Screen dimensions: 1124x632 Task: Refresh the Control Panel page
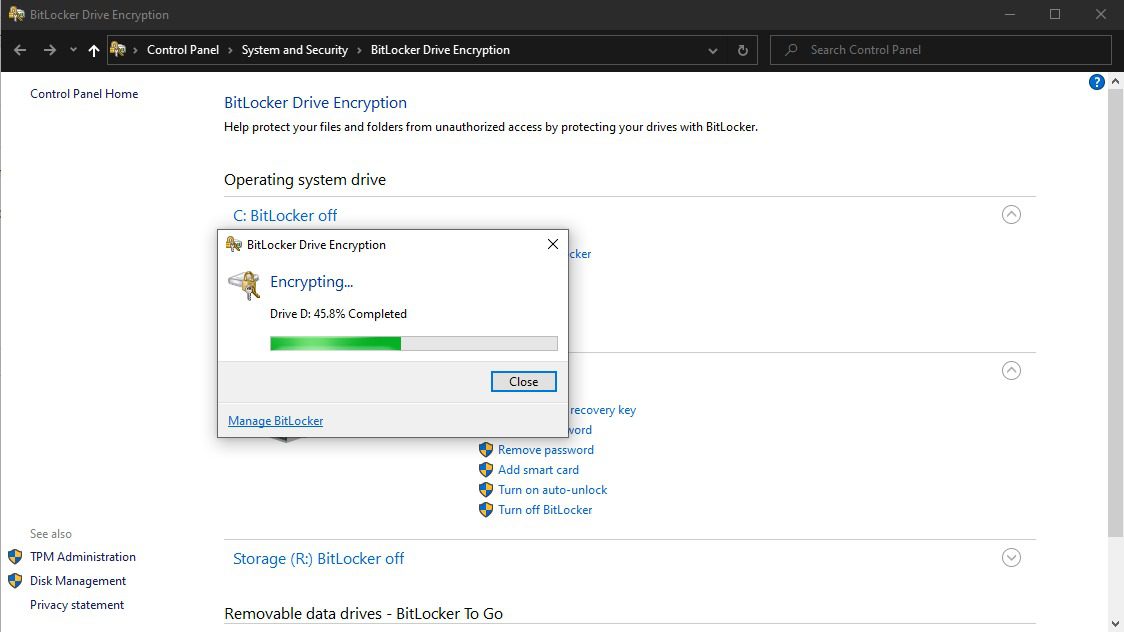pos(742,50)
